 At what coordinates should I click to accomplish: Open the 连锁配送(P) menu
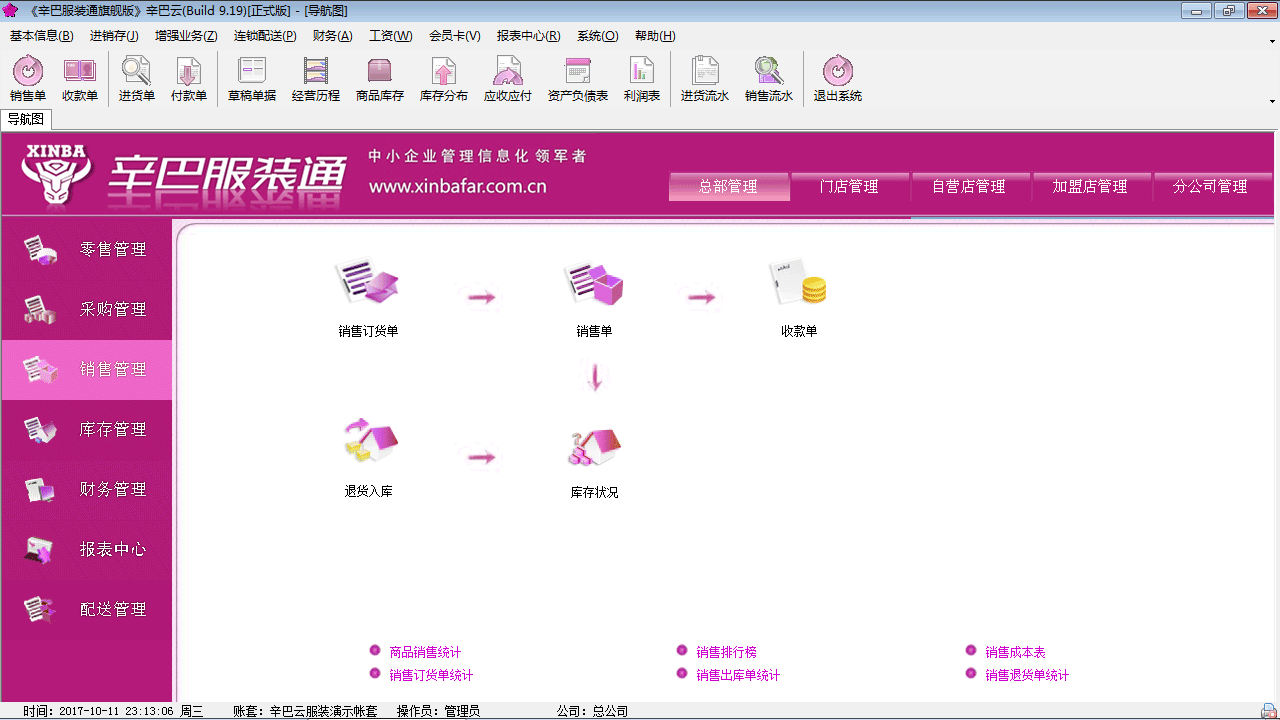(265, 36)
